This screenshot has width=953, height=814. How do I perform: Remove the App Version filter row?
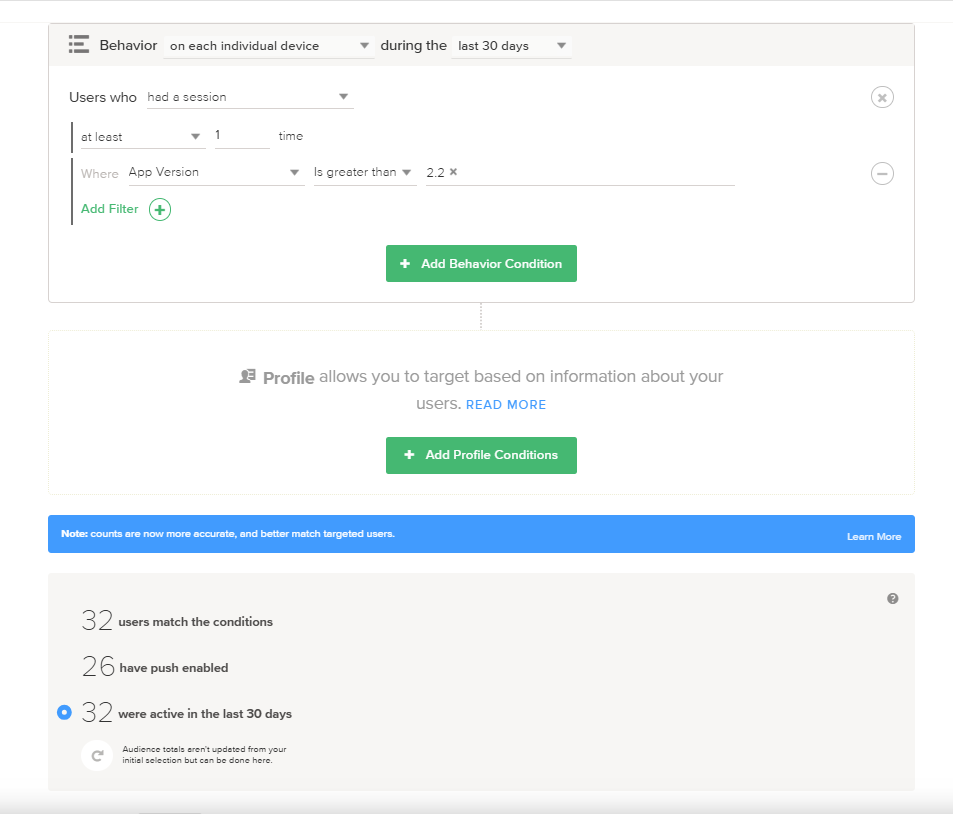(x=881, y=174)
